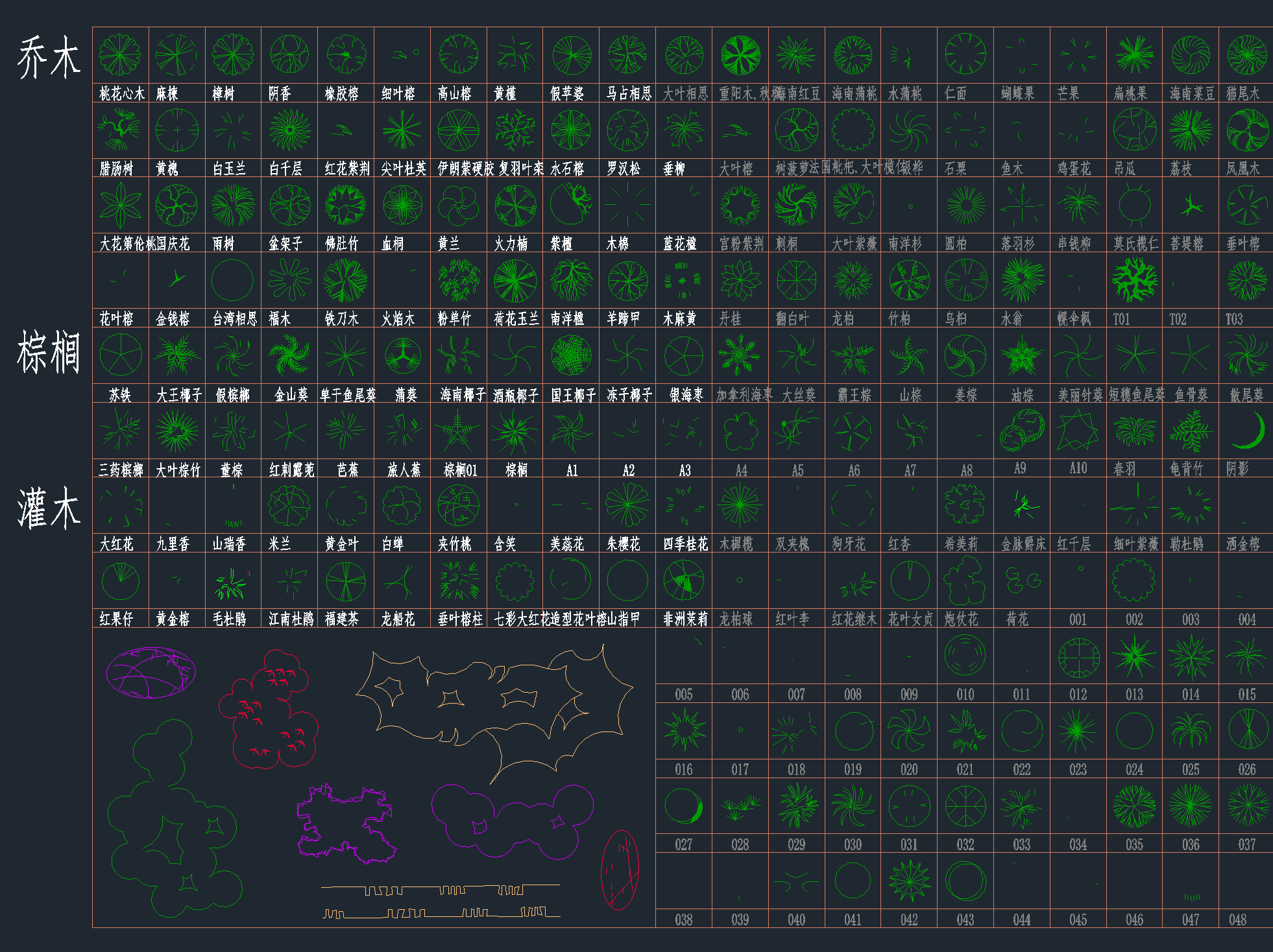Pick the symbol above the 佛肚竹 label

point(346,206)
